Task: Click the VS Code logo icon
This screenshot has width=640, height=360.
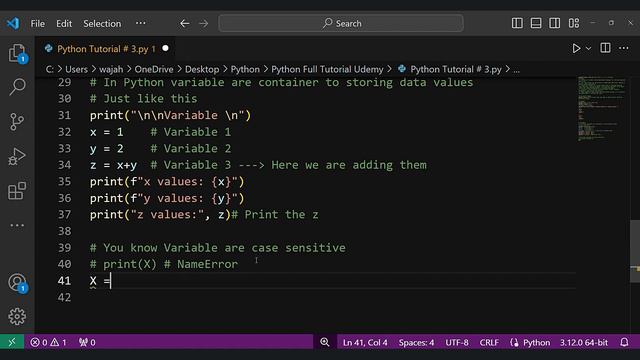Action: 13,23
